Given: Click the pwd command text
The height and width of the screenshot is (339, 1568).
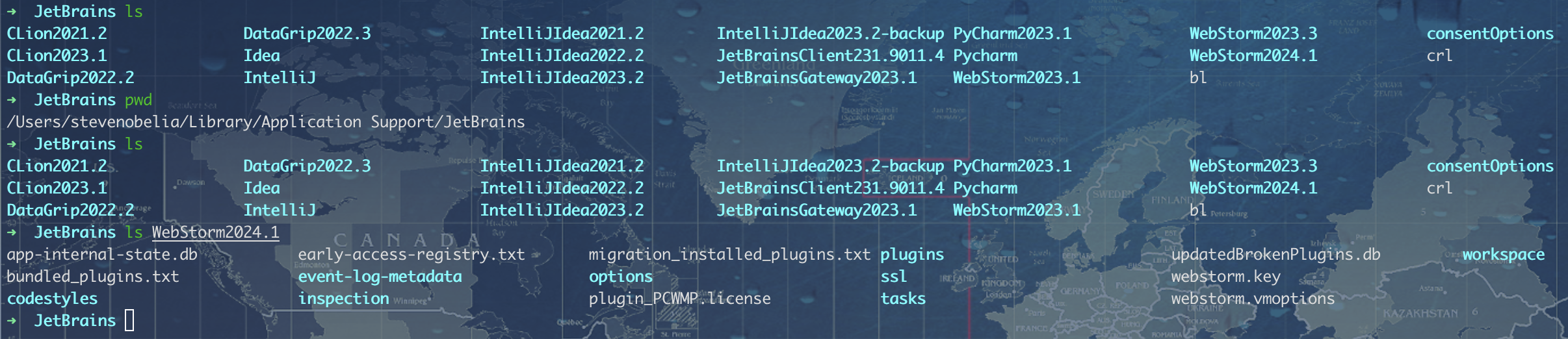Looking at the screenshot, I should tap(138, 100).
